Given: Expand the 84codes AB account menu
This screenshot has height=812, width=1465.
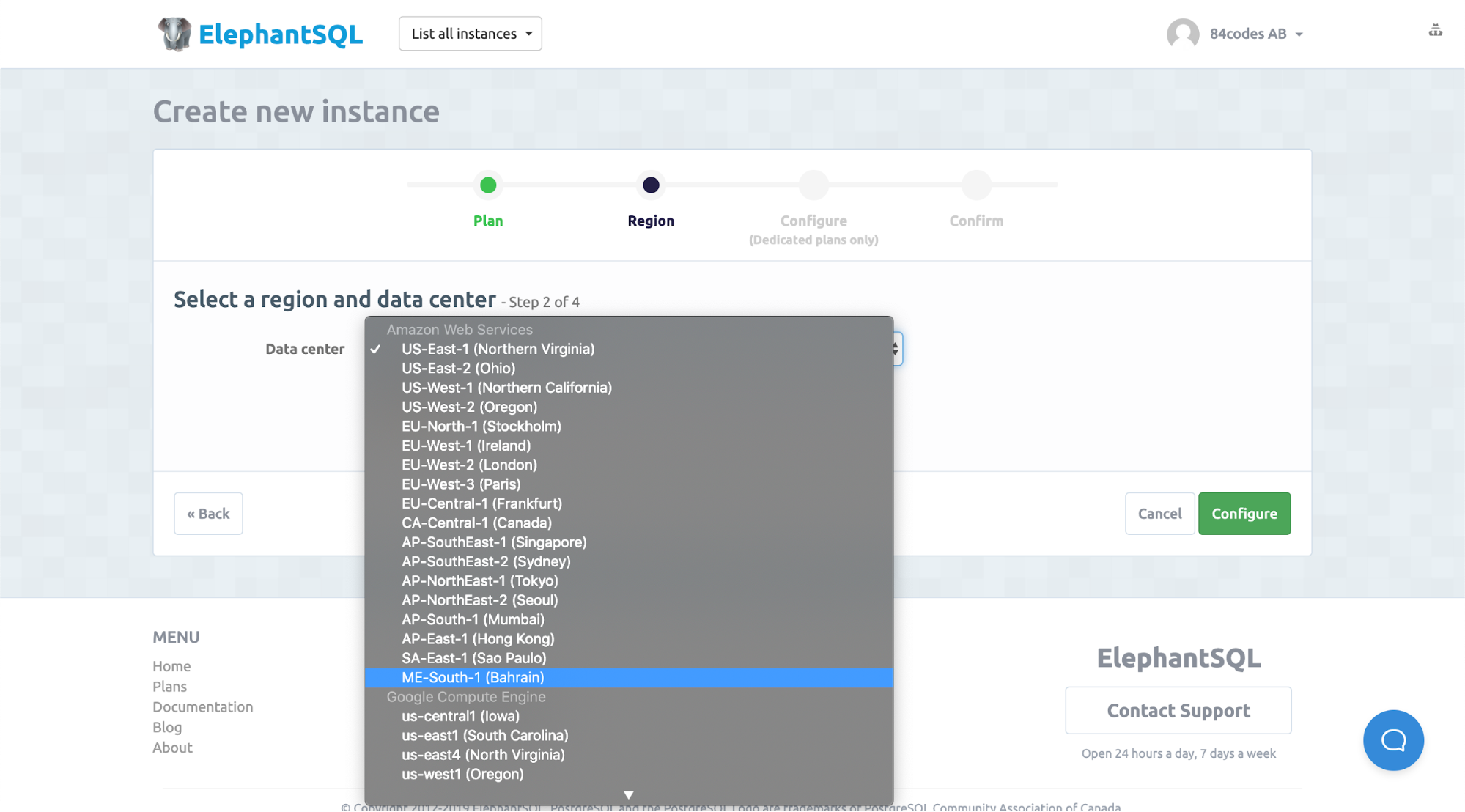Looking at the screenshot, I should [1256, 34].
